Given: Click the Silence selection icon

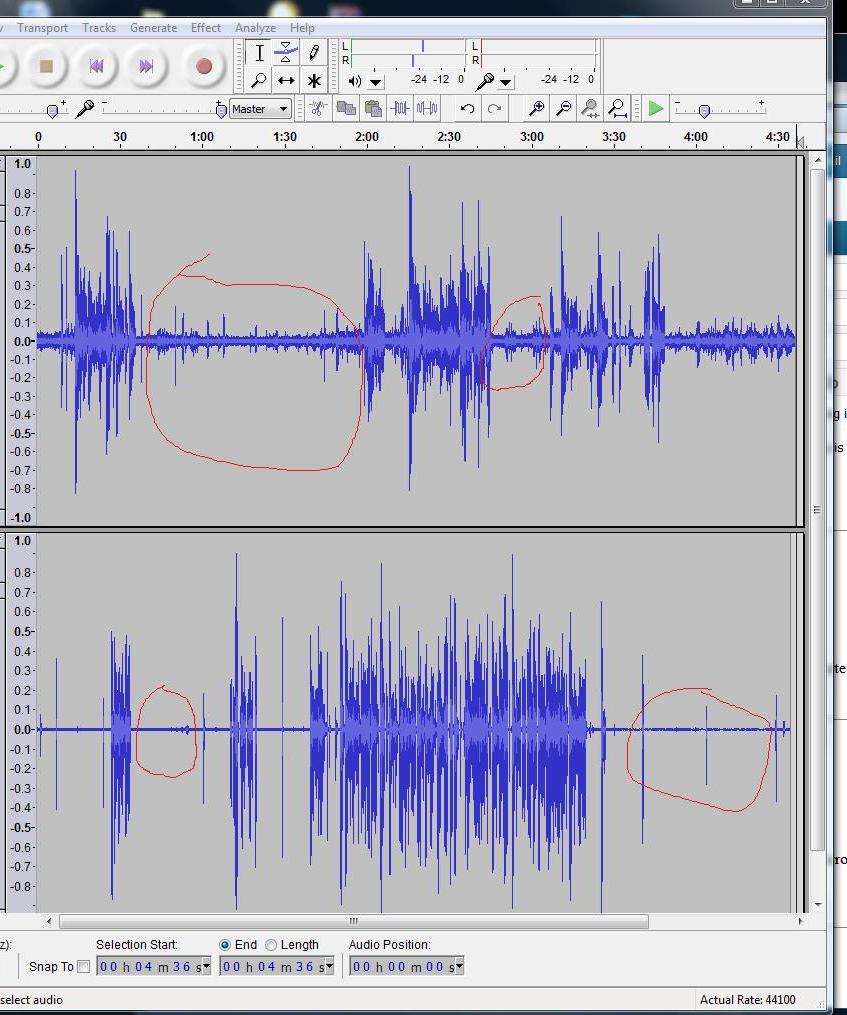Looking at the screenshot, I should pos(427,108).
